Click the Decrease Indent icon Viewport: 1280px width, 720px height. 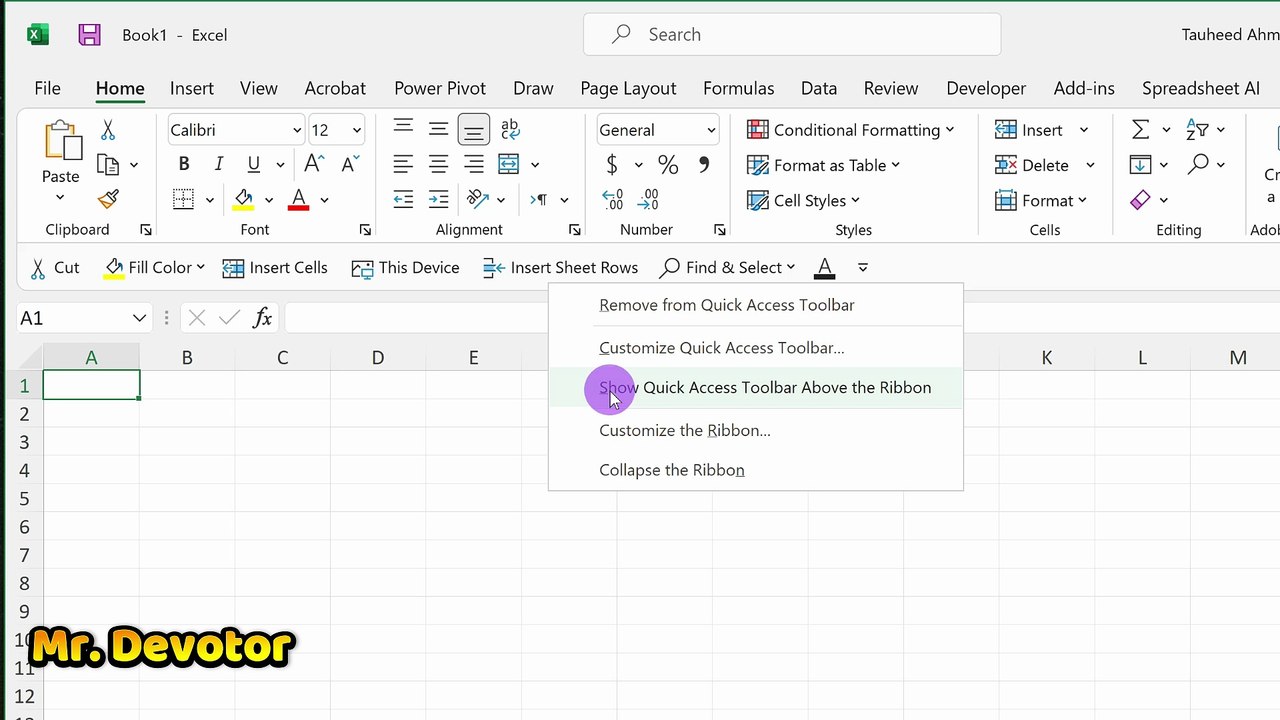[403, 200]
